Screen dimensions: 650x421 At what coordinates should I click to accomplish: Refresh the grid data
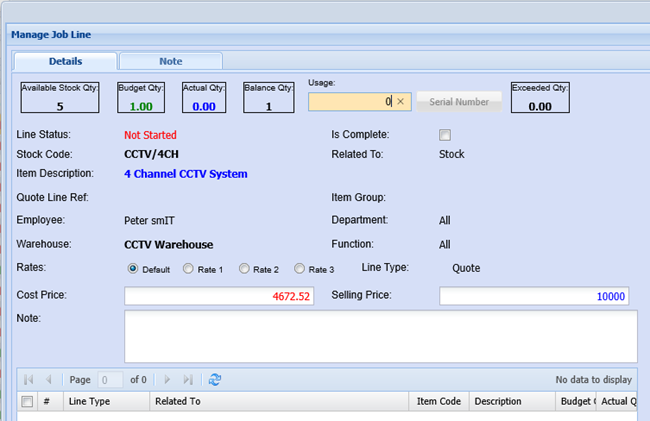tap(215, 380)
